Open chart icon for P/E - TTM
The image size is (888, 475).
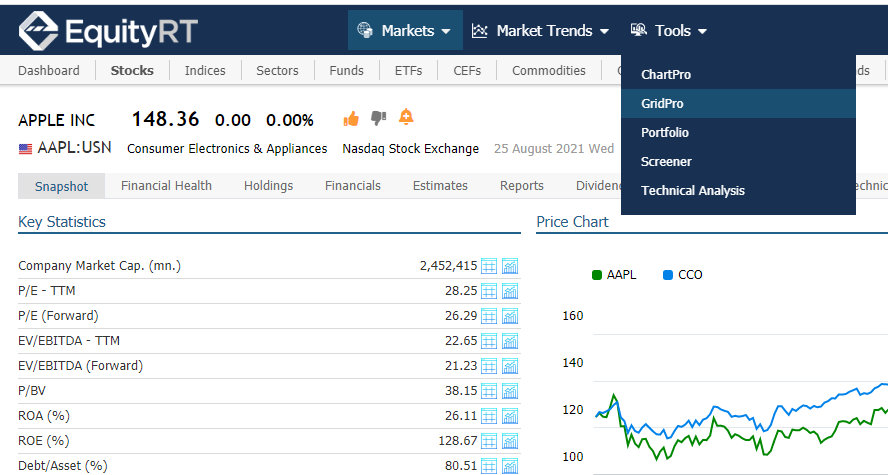(x=510, y=291)
